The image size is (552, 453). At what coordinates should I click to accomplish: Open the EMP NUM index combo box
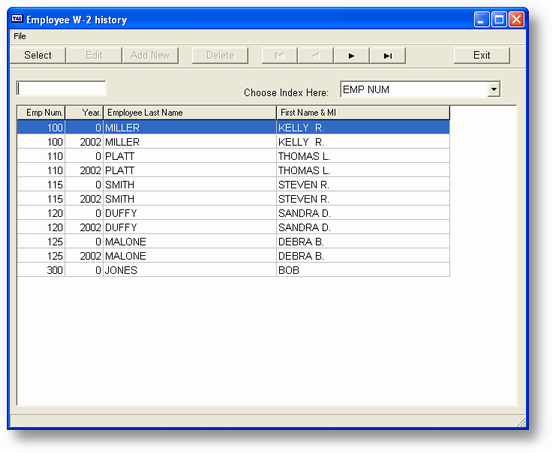point(420,89)
